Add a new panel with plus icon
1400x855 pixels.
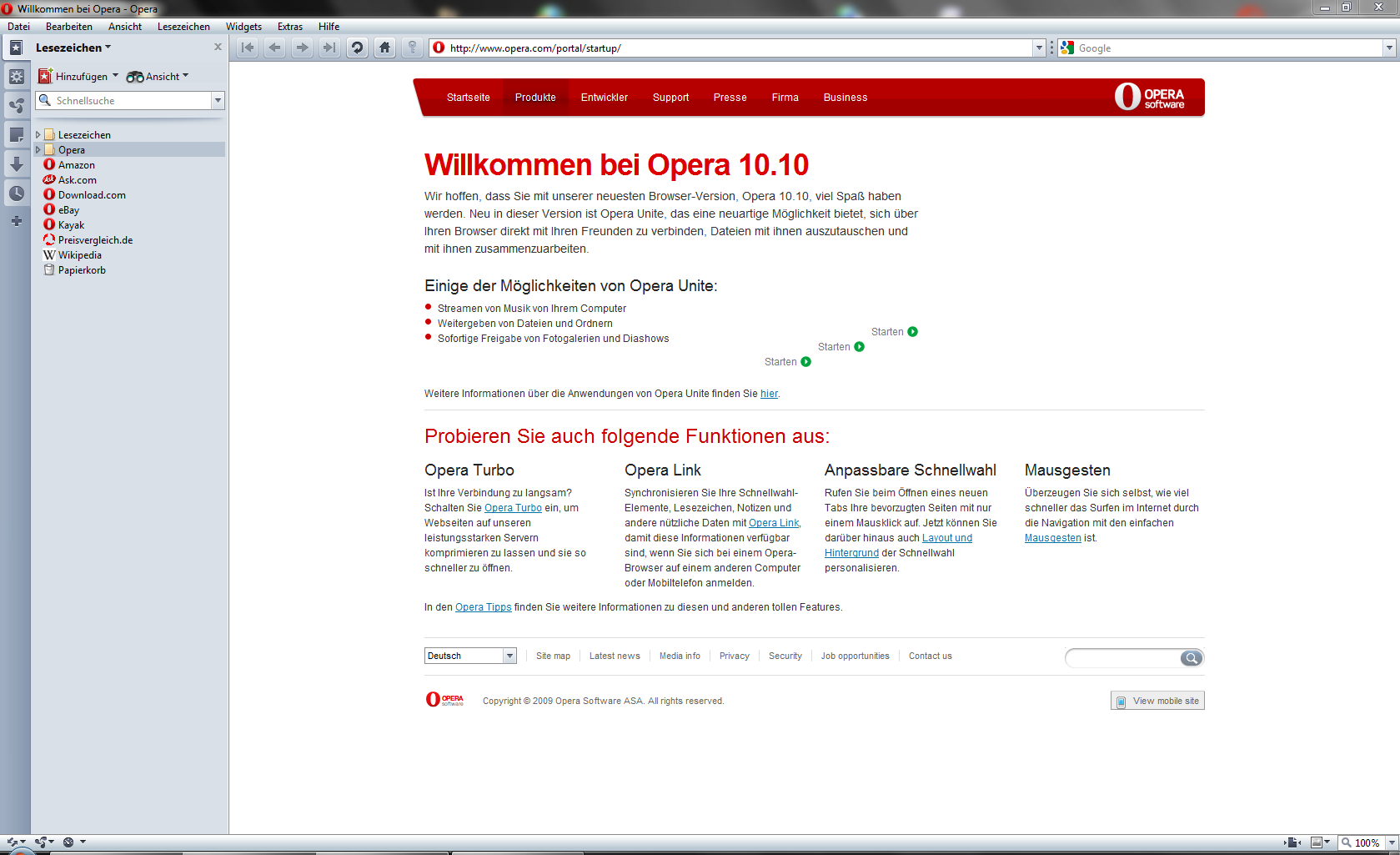pos(16,221)
